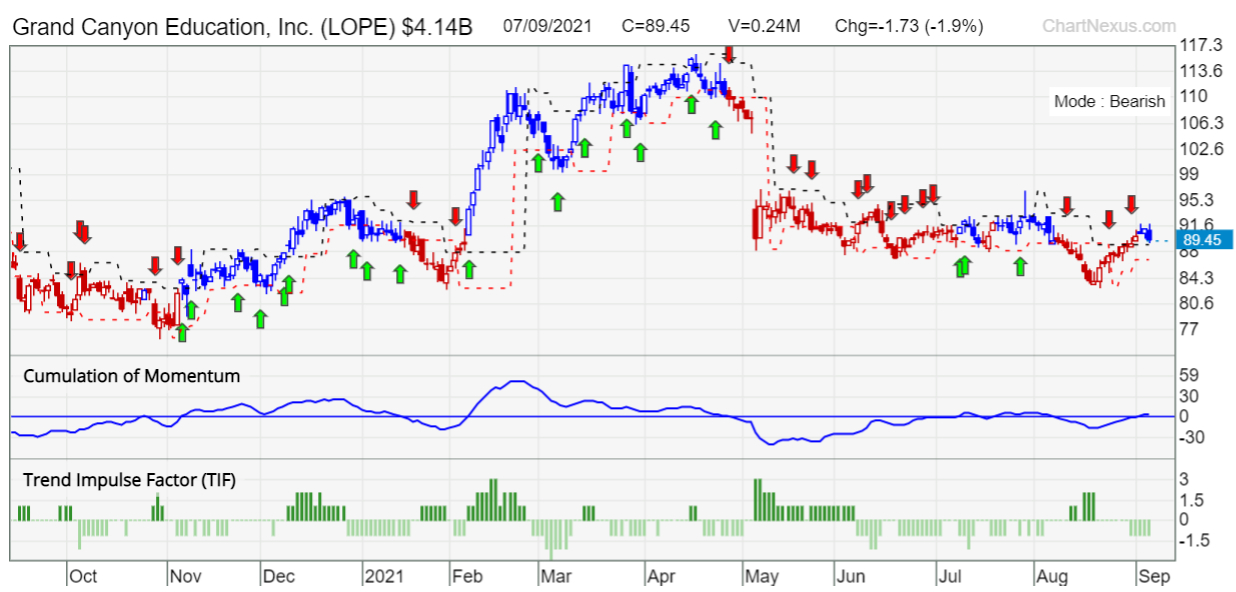Click the 77 price axis value

click(x=1189, y=329)
